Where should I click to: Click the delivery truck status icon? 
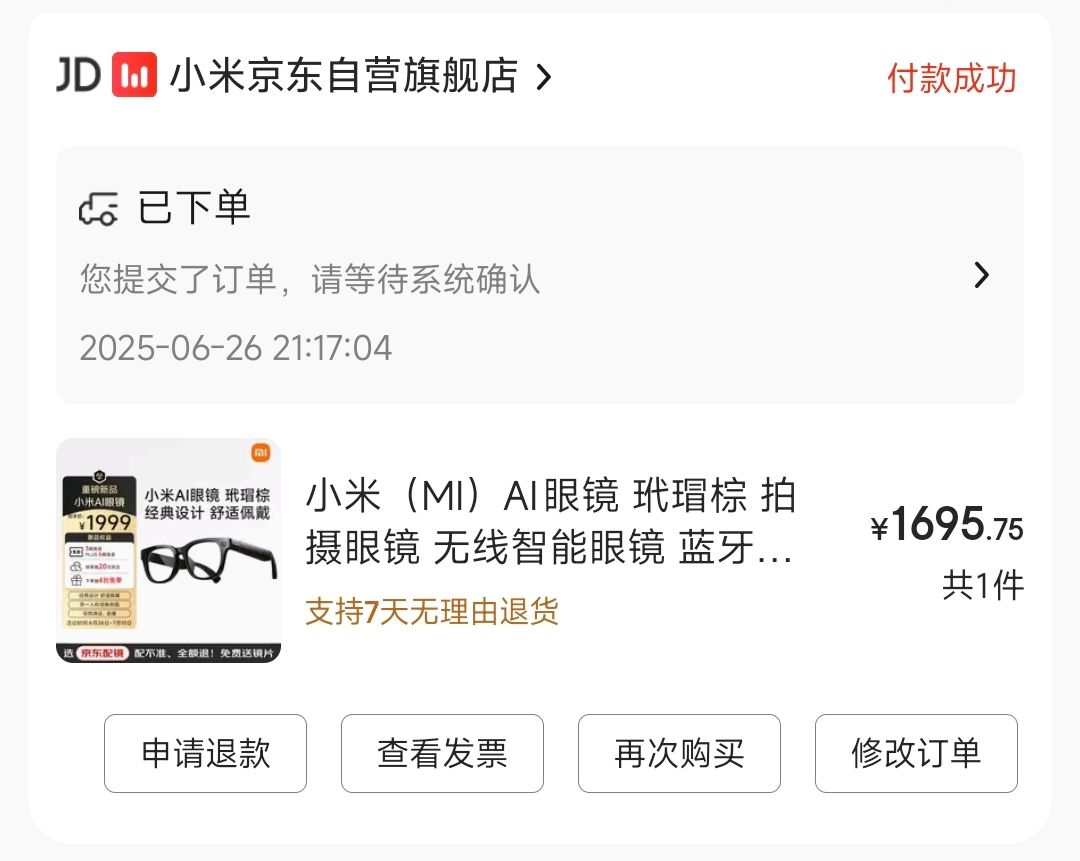click(98, 208)
